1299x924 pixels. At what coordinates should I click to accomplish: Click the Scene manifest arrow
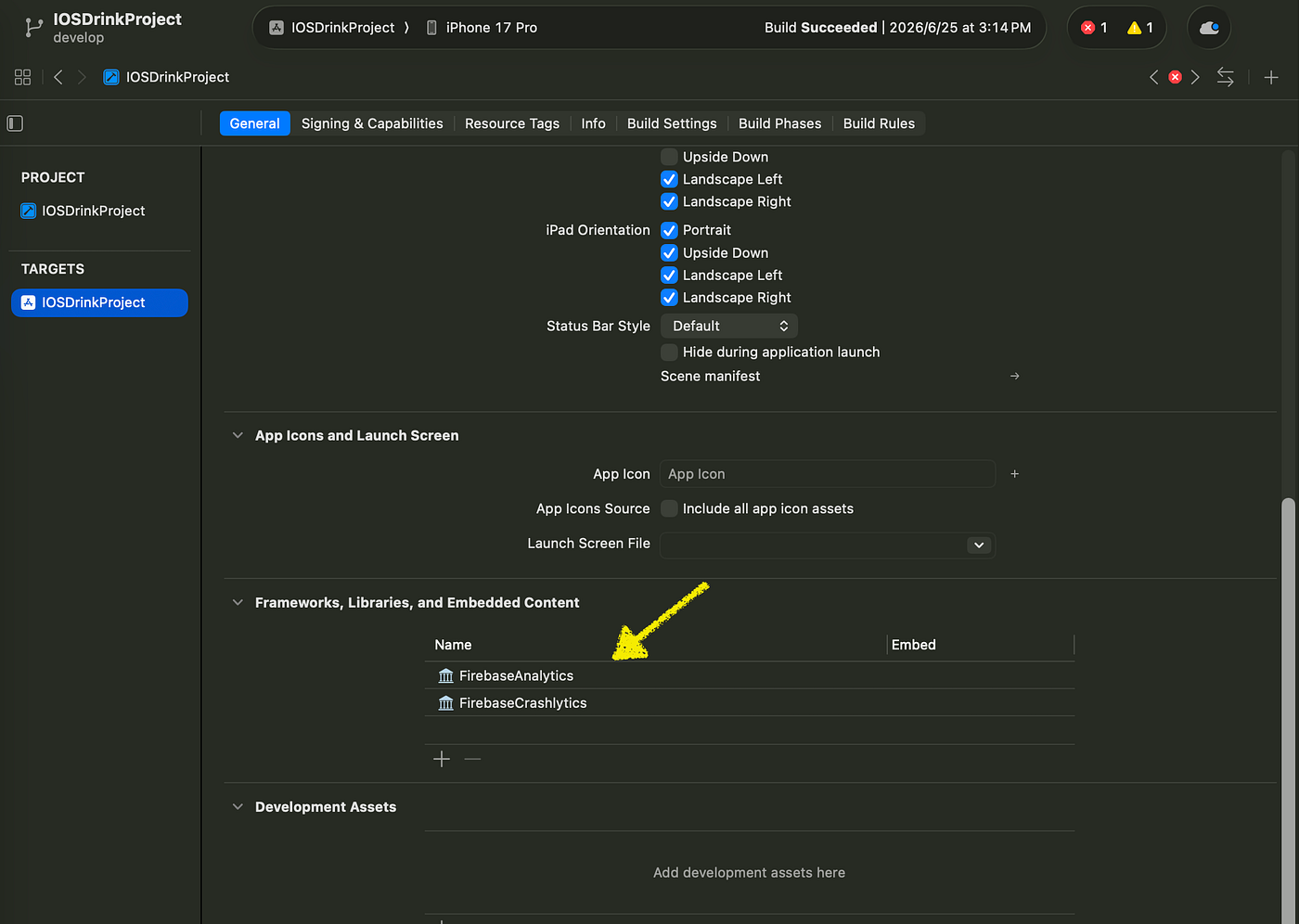click(1015, 376)
